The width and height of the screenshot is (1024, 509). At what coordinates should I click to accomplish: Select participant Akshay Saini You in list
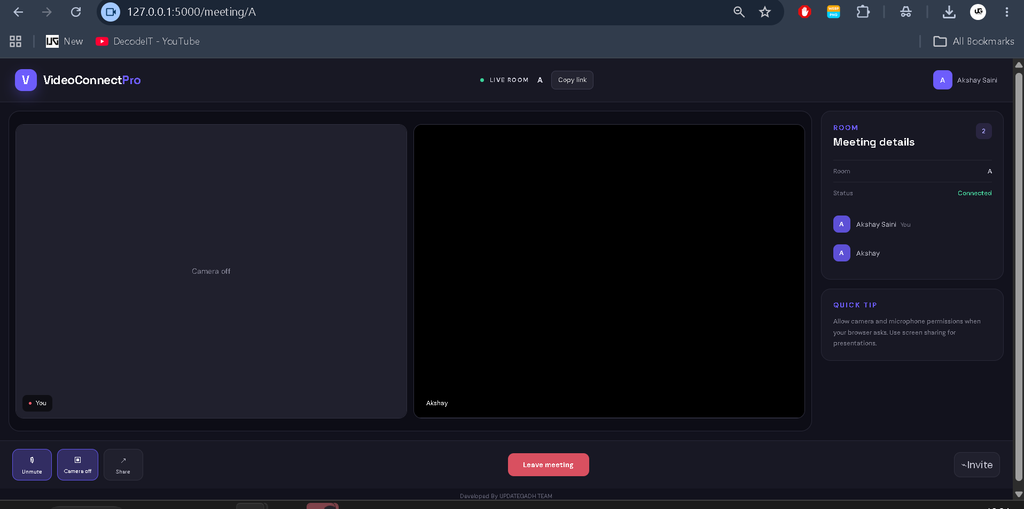912,224
